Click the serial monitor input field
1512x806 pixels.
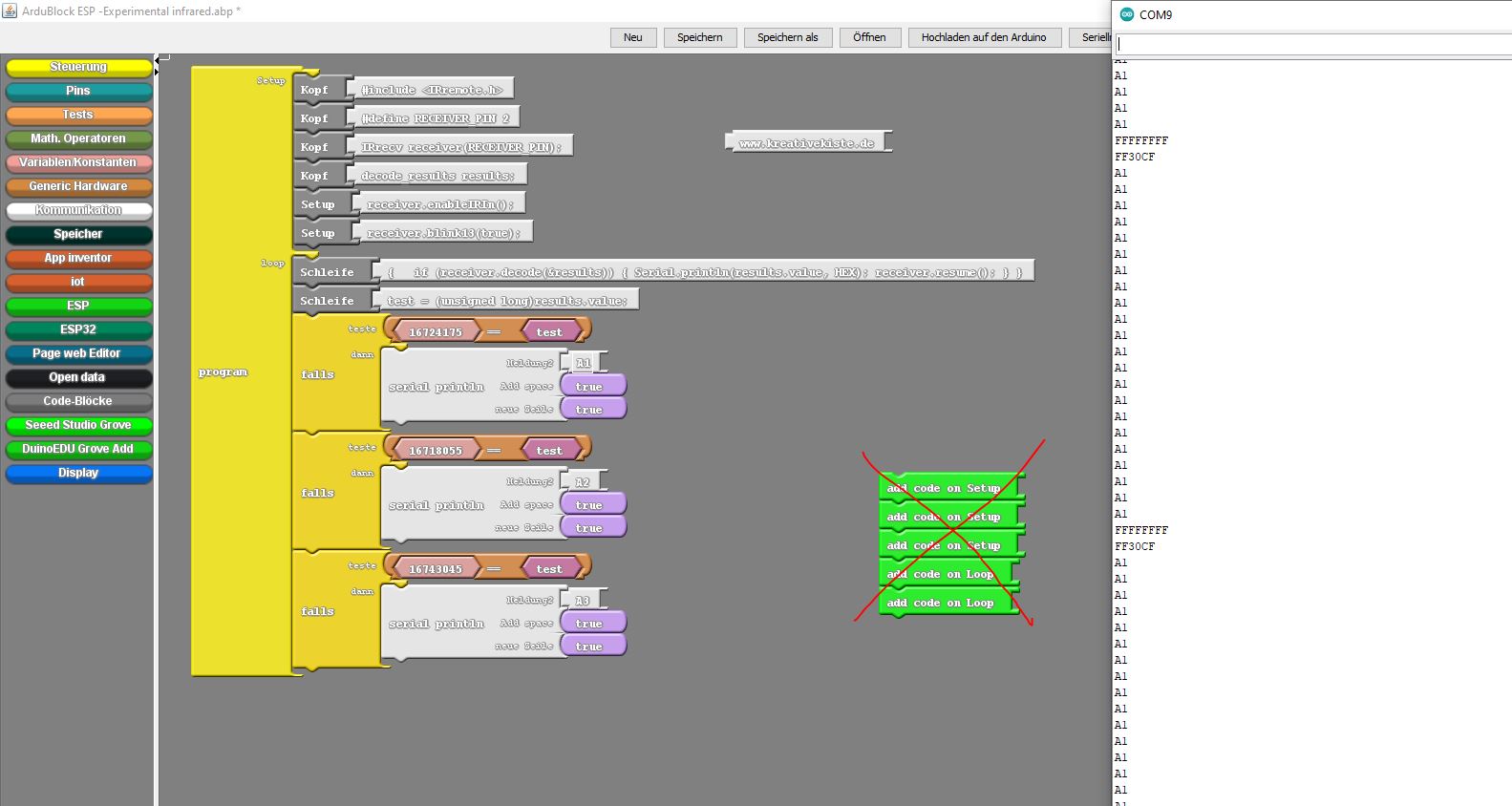1313,44
